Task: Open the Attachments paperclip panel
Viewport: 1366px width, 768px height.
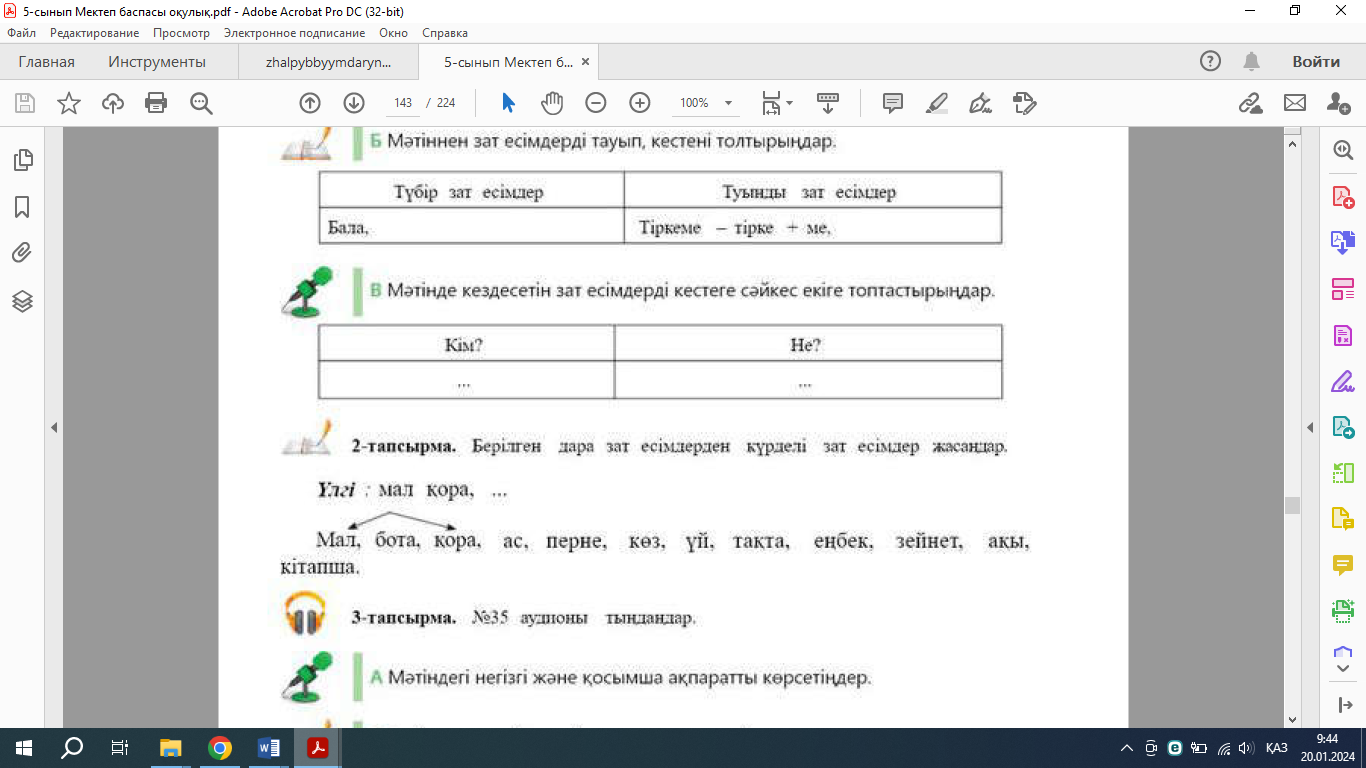Action: (22, 254)
